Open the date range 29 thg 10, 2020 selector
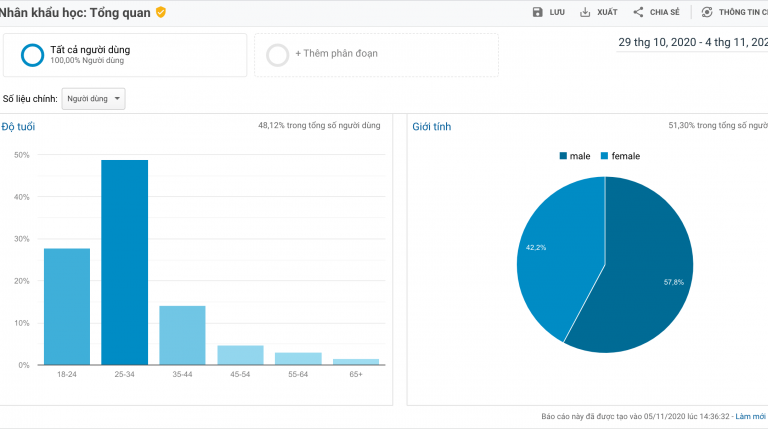 (x=692, y=43)
